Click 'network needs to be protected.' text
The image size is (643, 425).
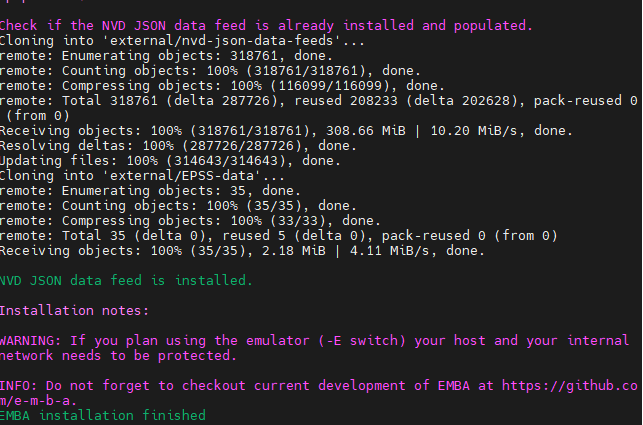point(118,356)
